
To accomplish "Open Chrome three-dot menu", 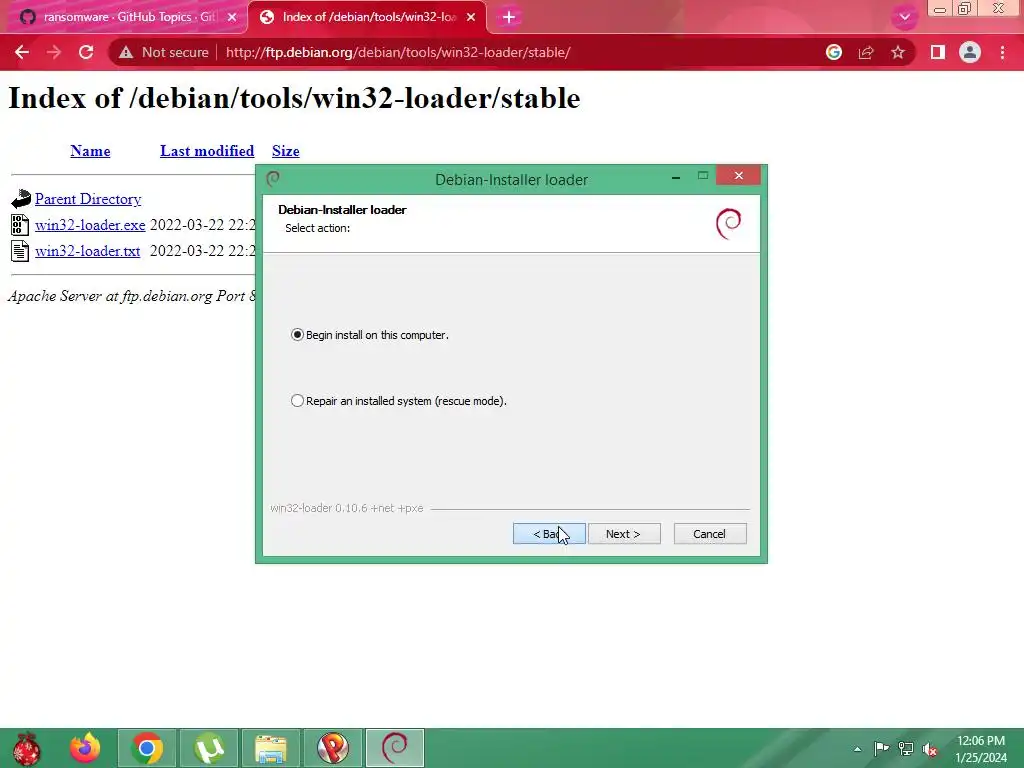I will tap(1002, 52).
